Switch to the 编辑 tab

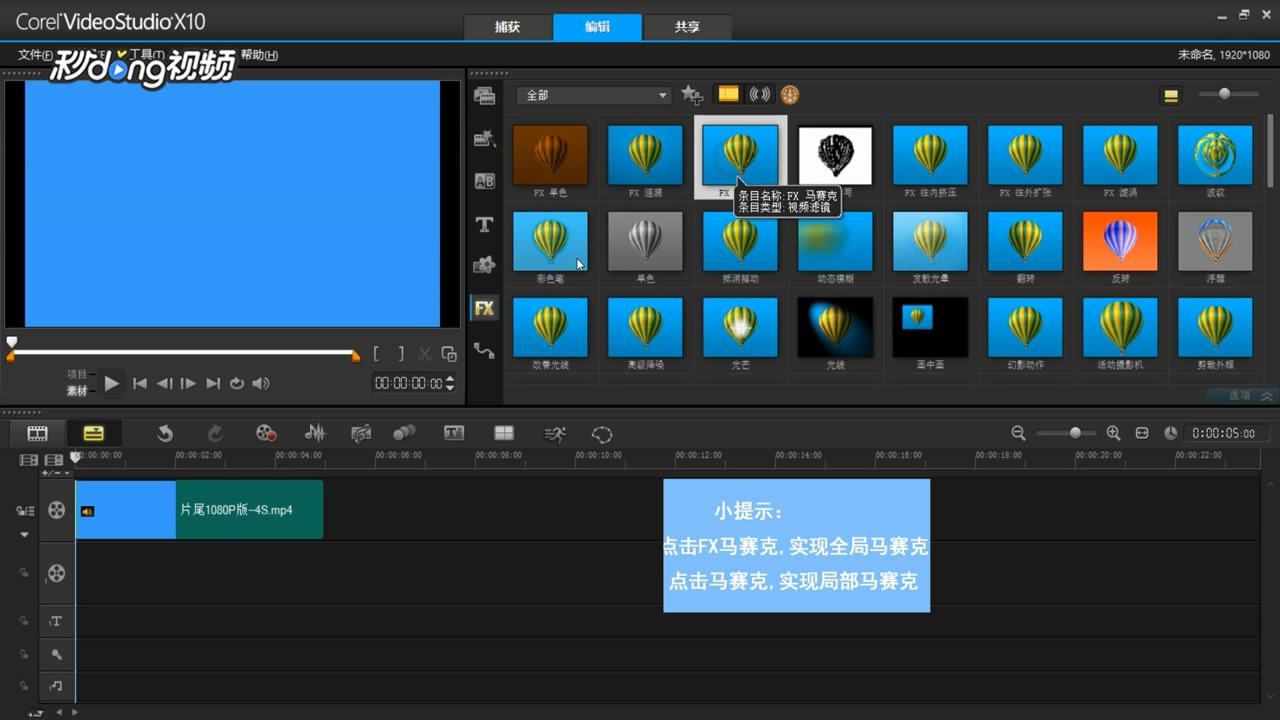click(x=597, y=27)
